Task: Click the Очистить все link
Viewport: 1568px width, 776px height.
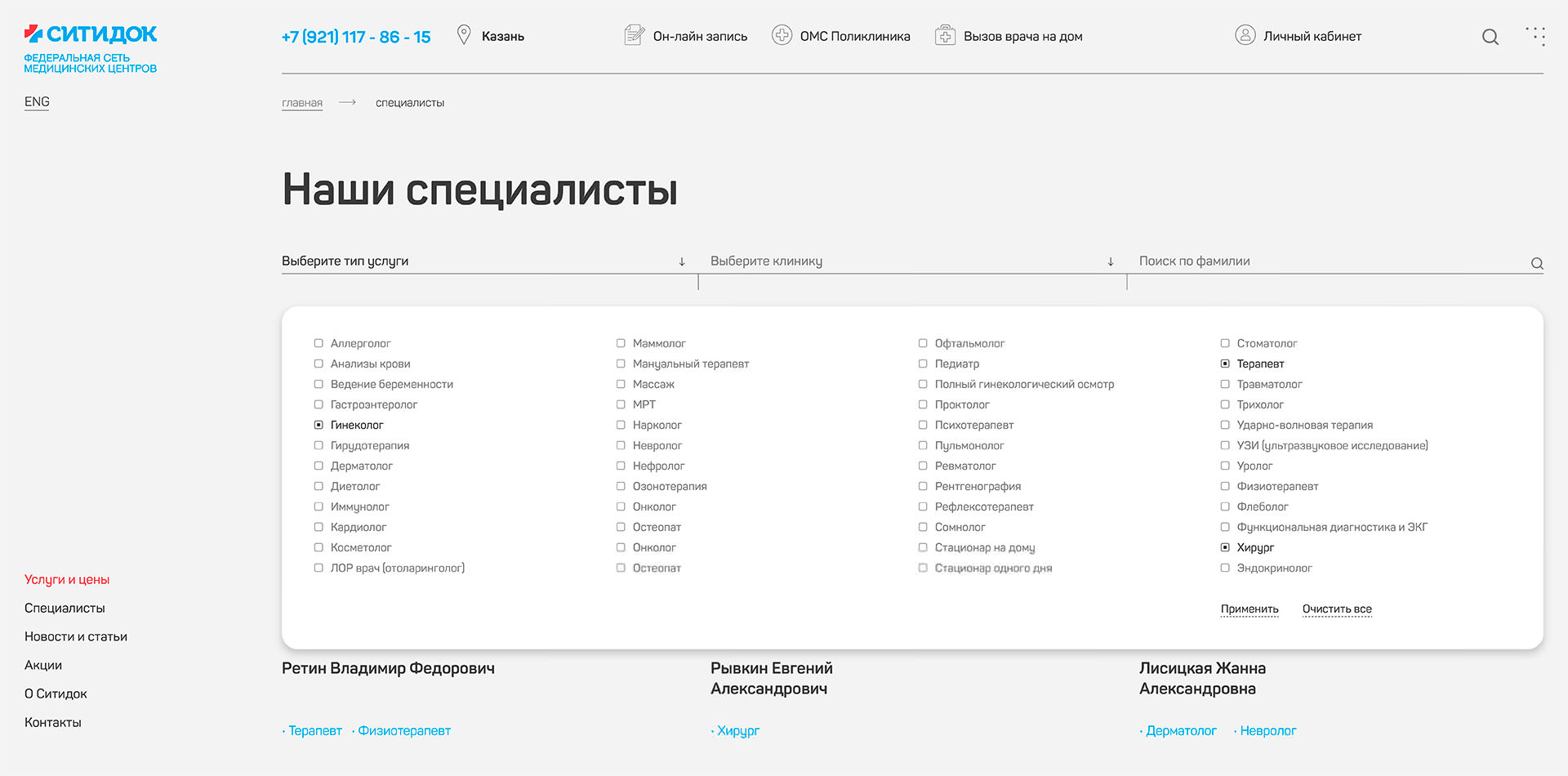Action: (1337, 609)
